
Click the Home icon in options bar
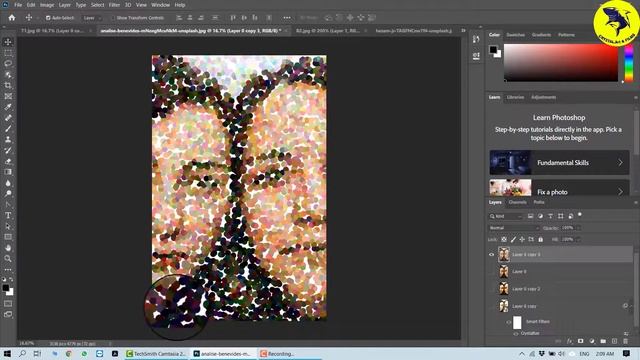click(x=12, y=18)
